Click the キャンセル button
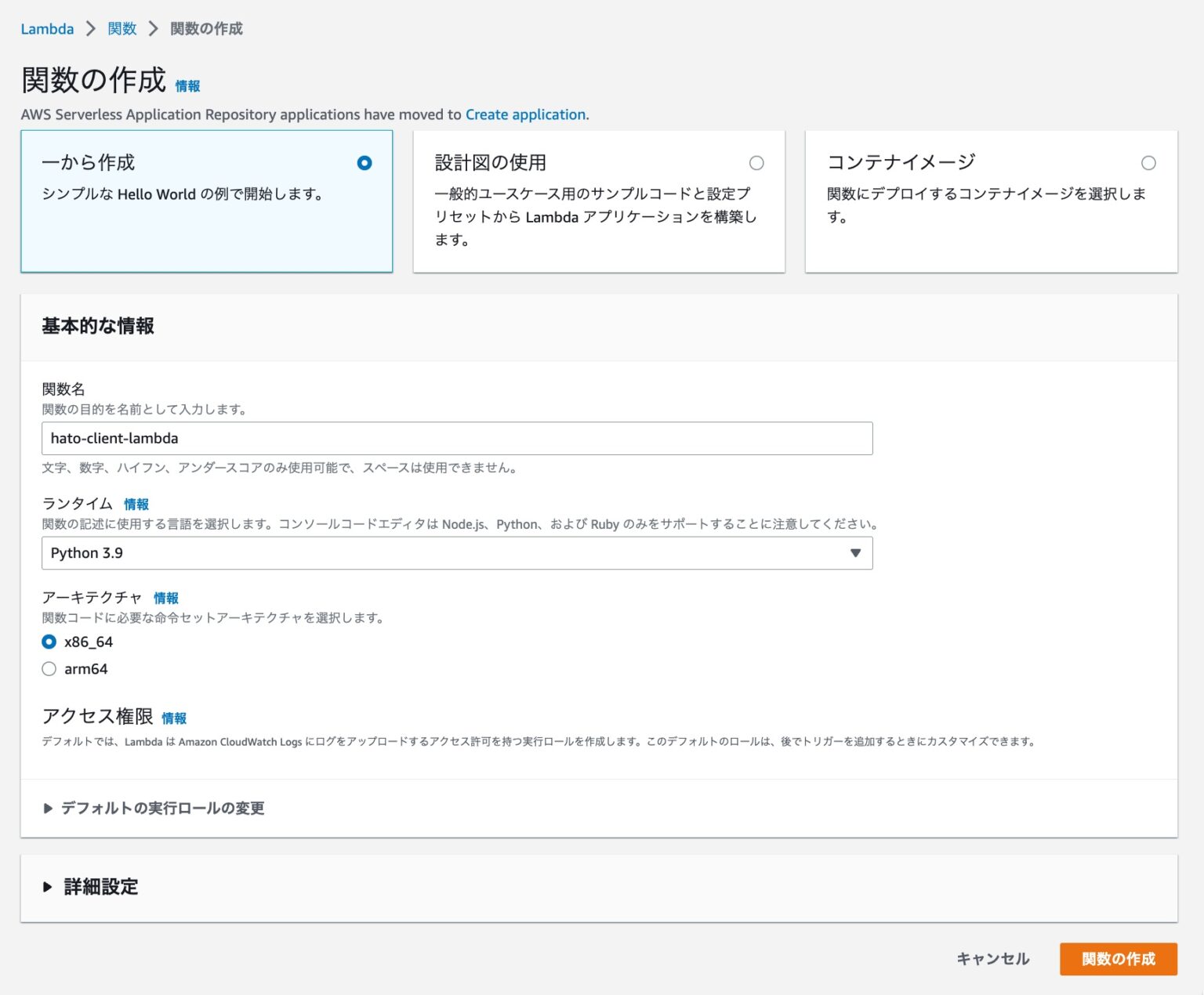Image resolution: width=1204 pixels, height=995 pixels. click(x=992, y=958)
